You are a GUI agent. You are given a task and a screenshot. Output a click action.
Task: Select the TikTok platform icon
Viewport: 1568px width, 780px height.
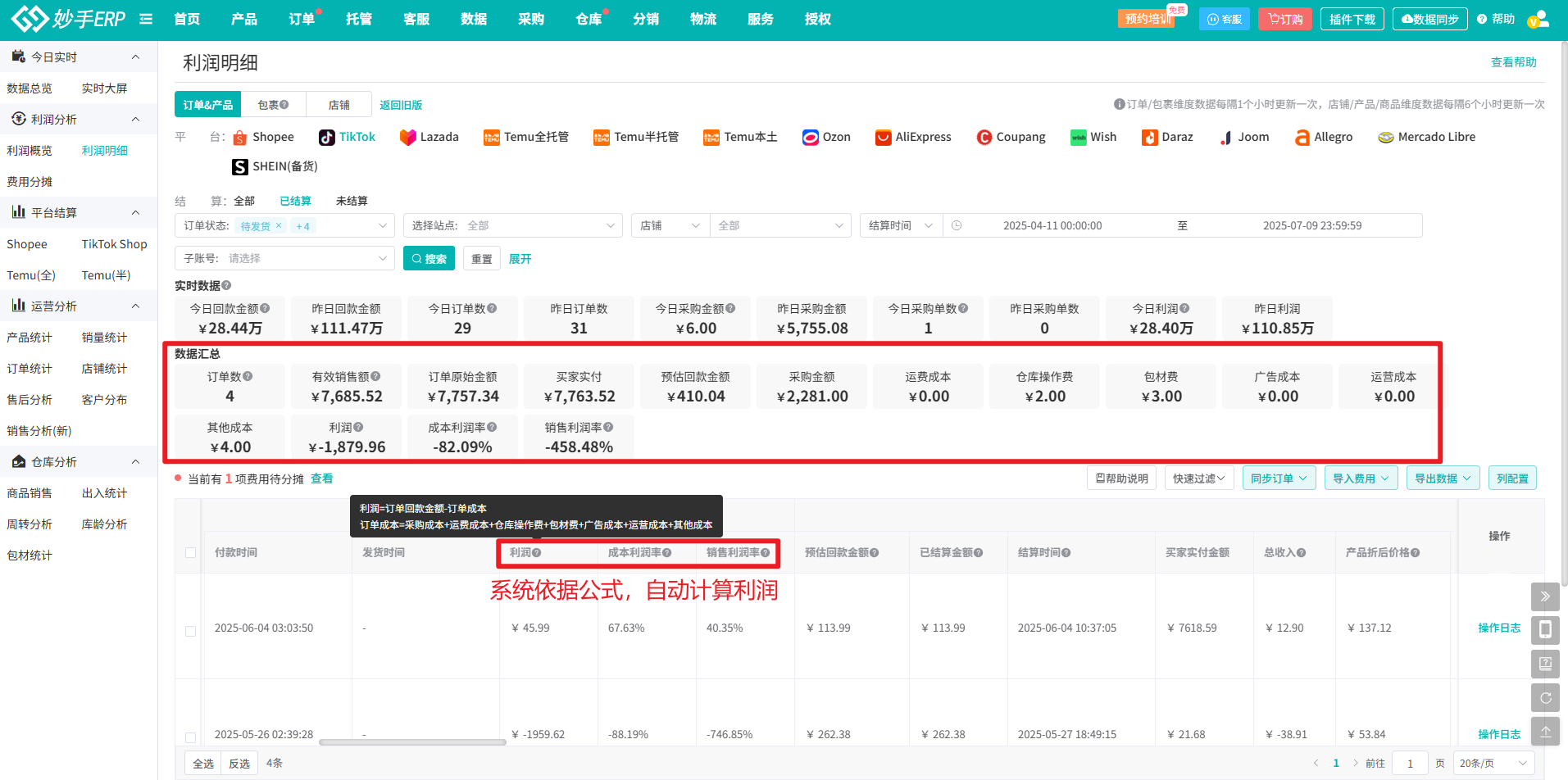click(x=327, y=138)
